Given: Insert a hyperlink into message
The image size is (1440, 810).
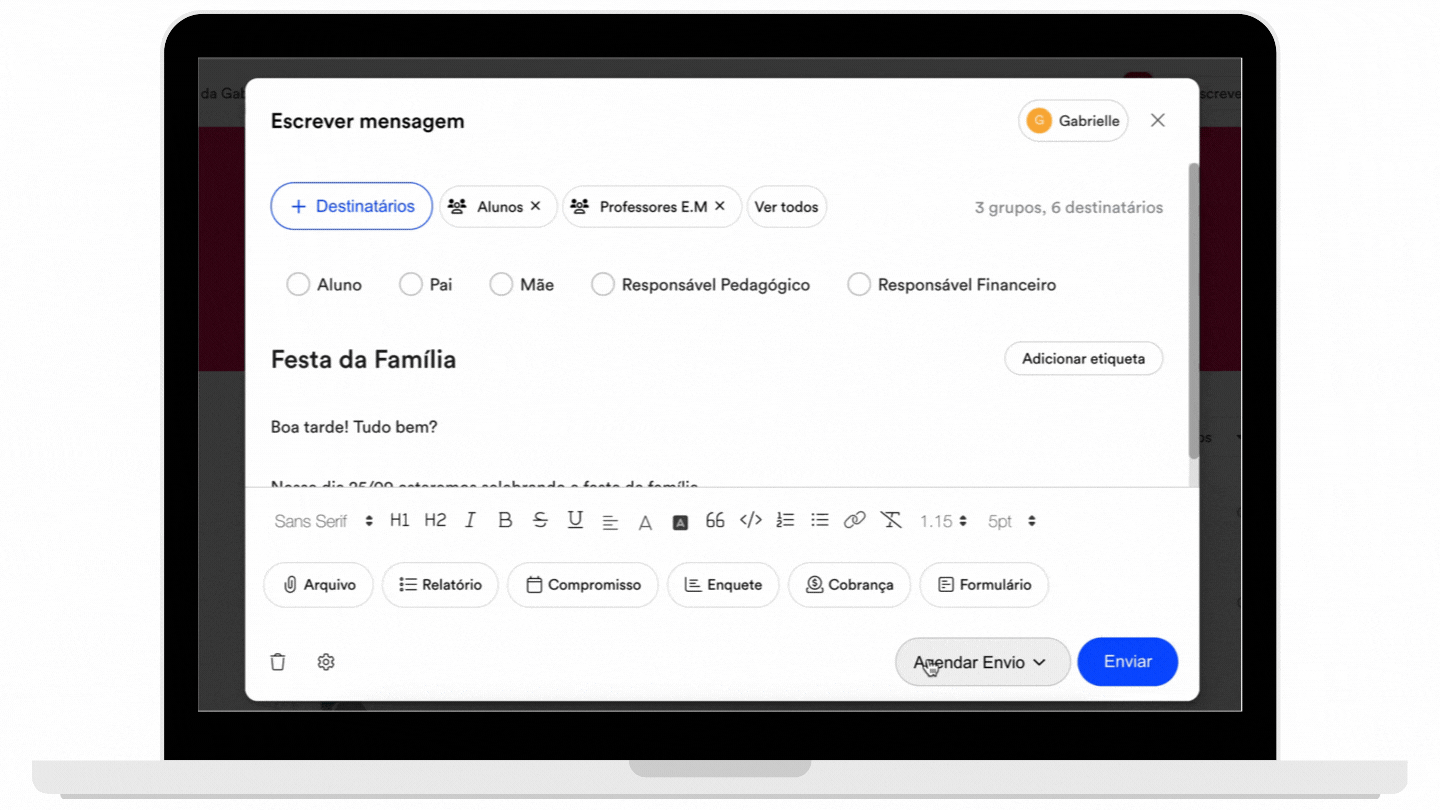Looking at the screenshot, I should click(x=854, y=521).
